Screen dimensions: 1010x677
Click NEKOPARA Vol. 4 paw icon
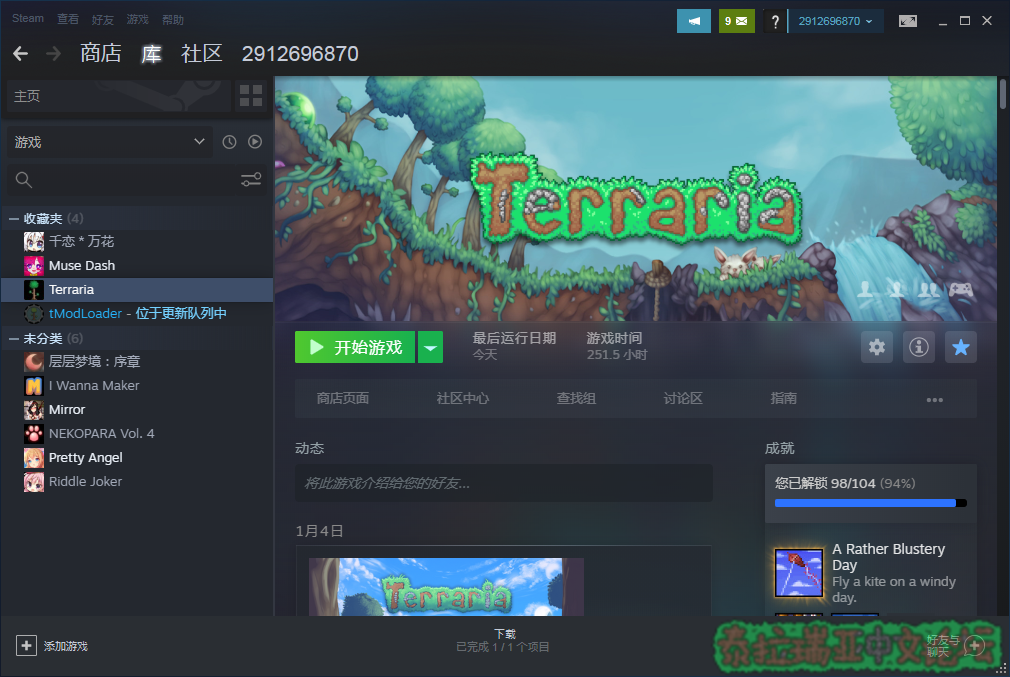33,434
